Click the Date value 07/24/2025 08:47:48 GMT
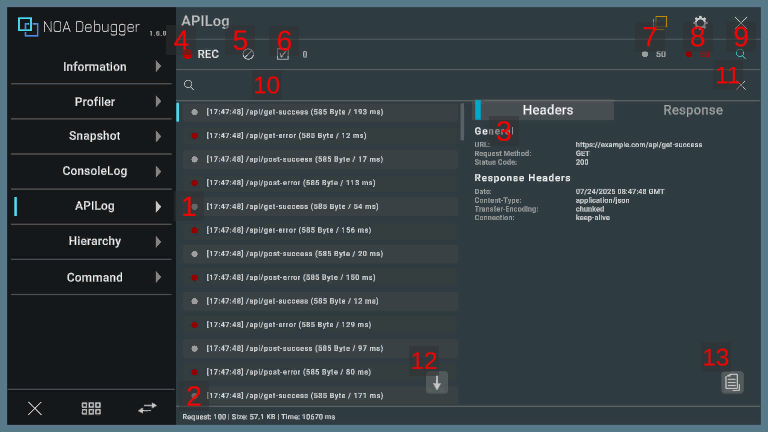This screenshot has width=768, height=432. [x=620, y=192]
